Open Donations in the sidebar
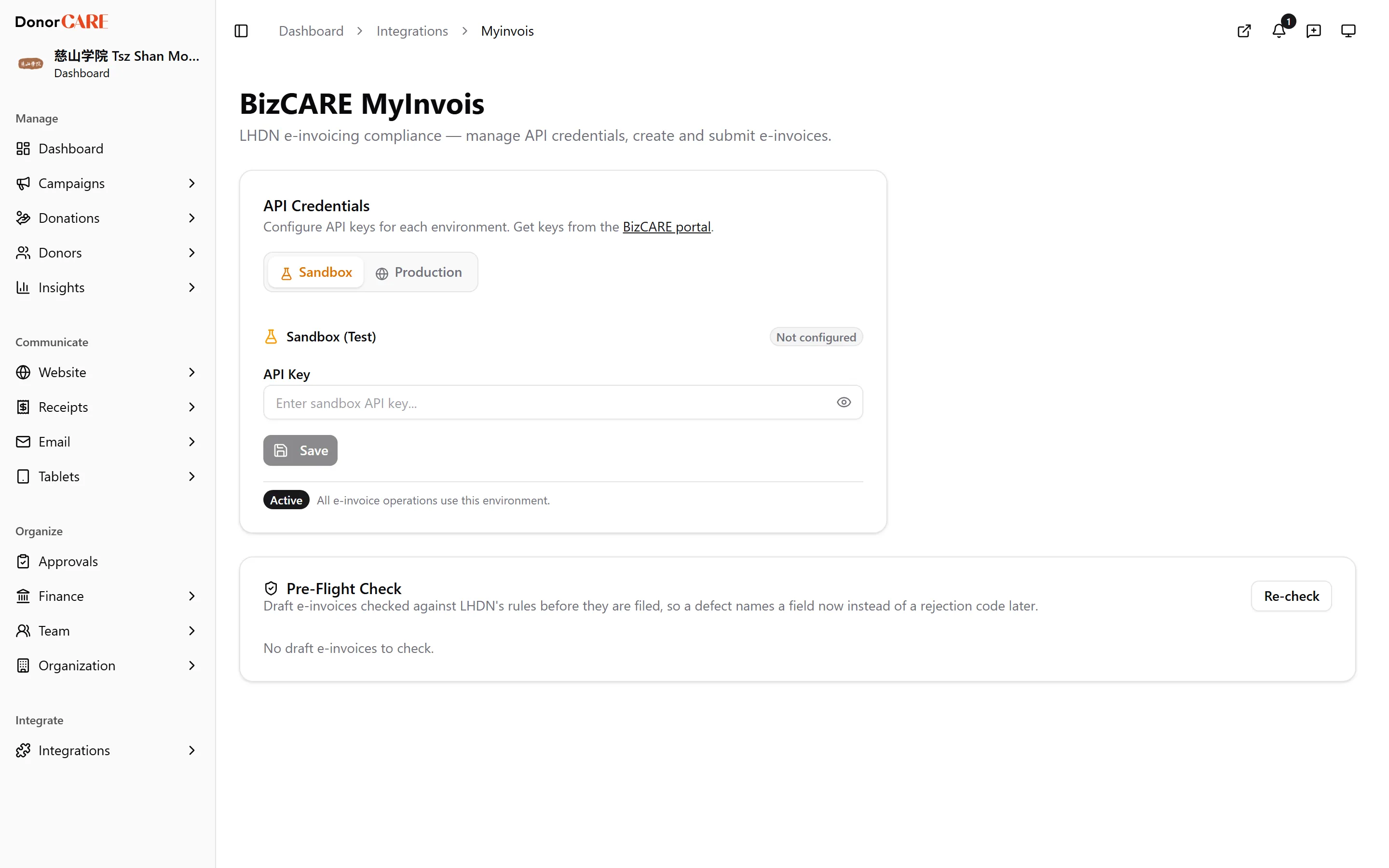The width and height of the screenshot is (1389, 868). [108, 218]
